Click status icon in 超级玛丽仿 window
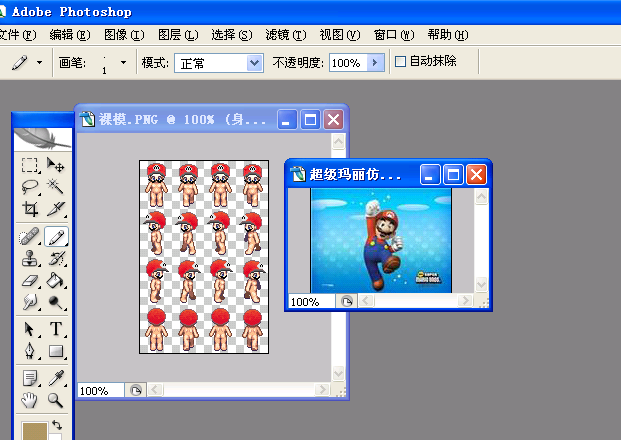 (347, 302)
